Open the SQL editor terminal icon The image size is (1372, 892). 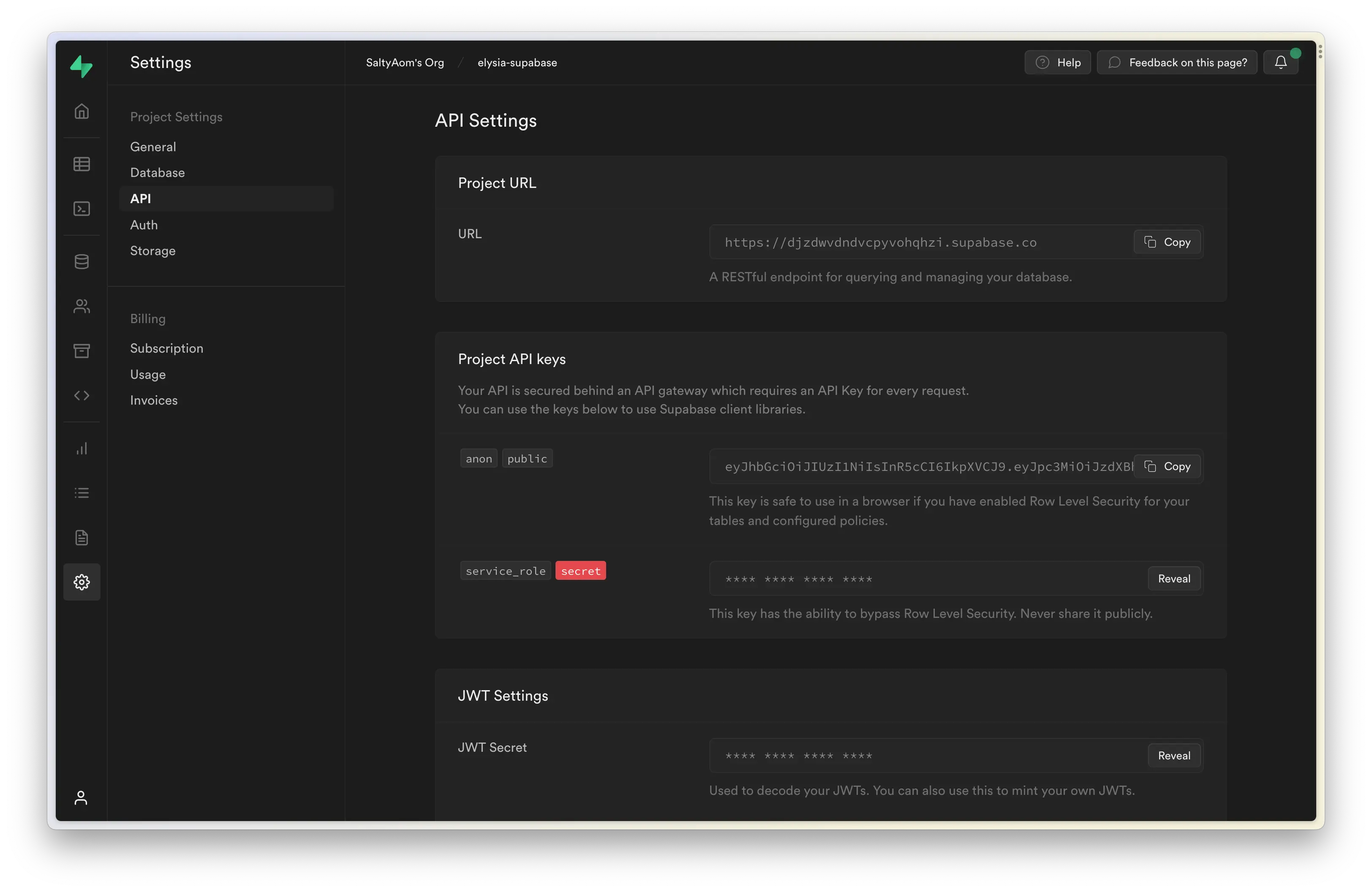pos(81,209)
